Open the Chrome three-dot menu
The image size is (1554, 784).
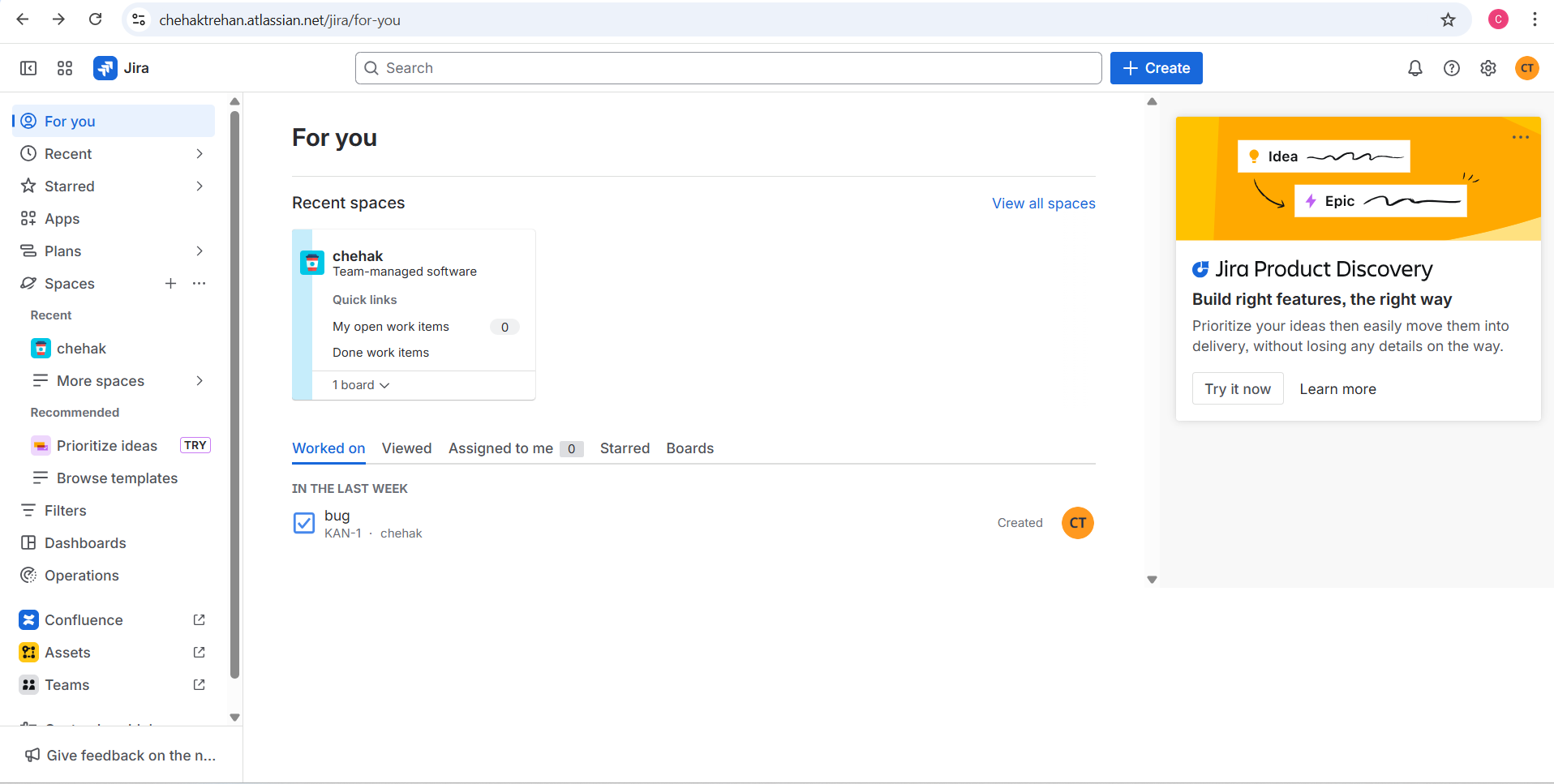(x=1535, y=19)
